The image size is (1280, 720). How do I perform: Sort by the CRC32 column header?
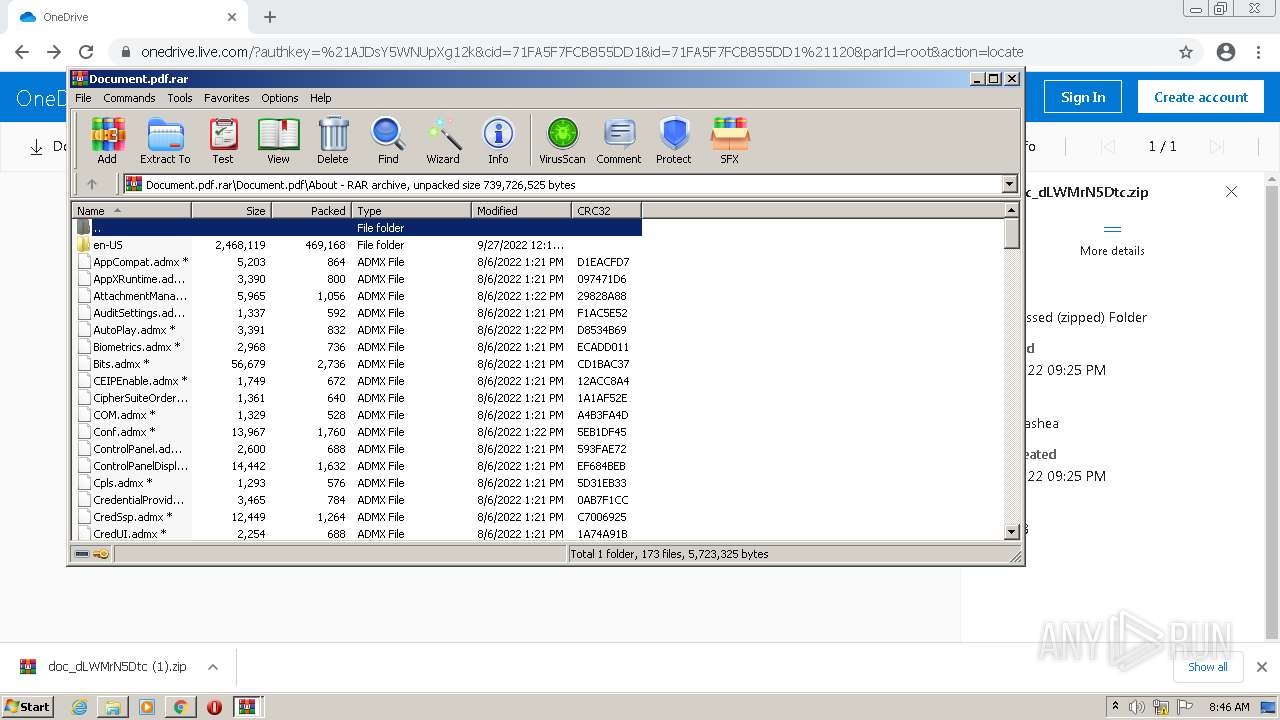pyautogui.click(x=606, y=210)
